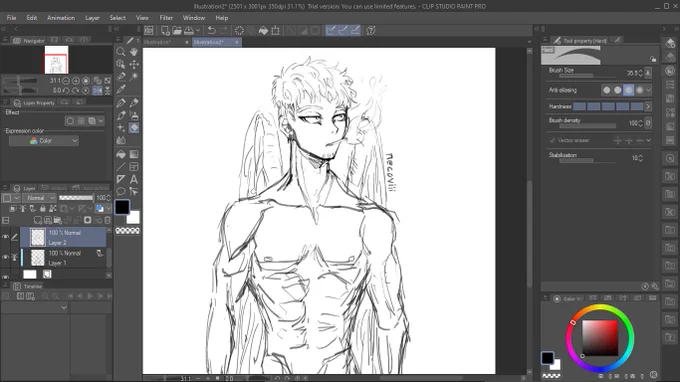Select the Balloon tool
Screen dimensions: 680x382
[x=121, y=191]
